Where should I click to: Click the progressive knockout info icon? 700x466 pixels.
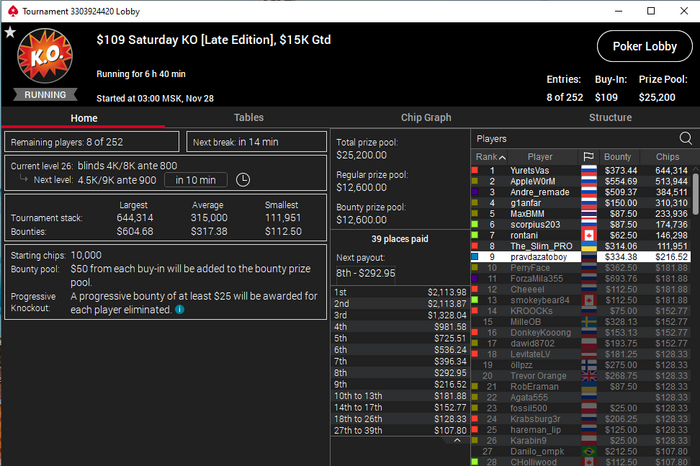point(179,309)
